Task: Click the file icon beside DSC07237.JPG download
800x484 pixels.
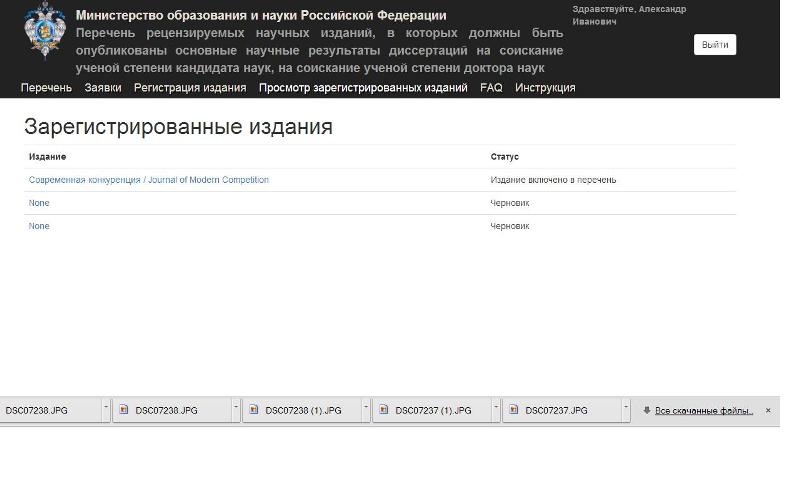Action: point(514,410)
